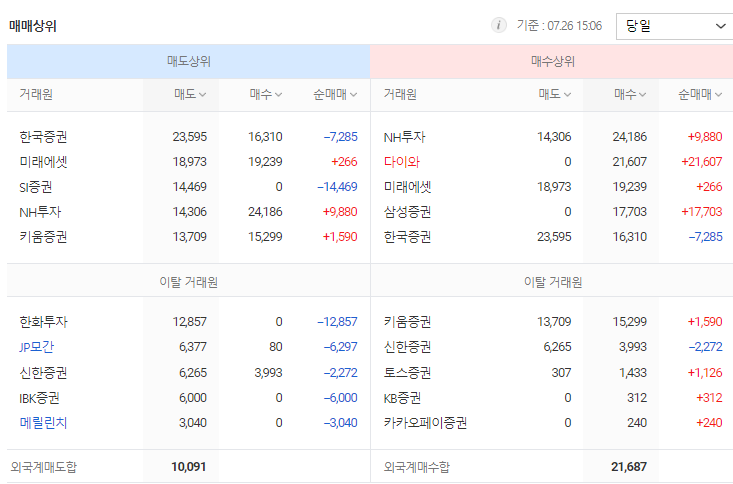Click the blue JP모간 broker name
The image size is (733, 484).
pos(36,347)
